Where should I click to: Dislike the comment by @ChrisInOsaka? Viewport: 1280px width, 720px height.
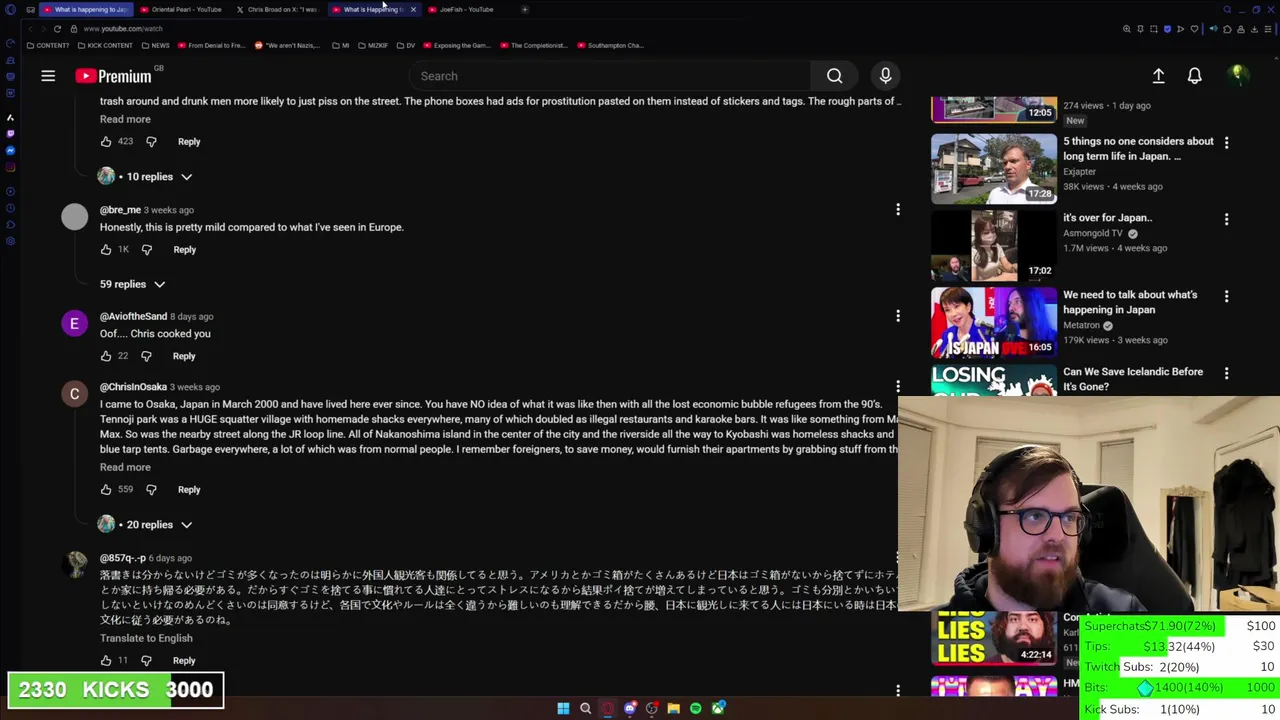pyautogui.click(x=151, y=489)
